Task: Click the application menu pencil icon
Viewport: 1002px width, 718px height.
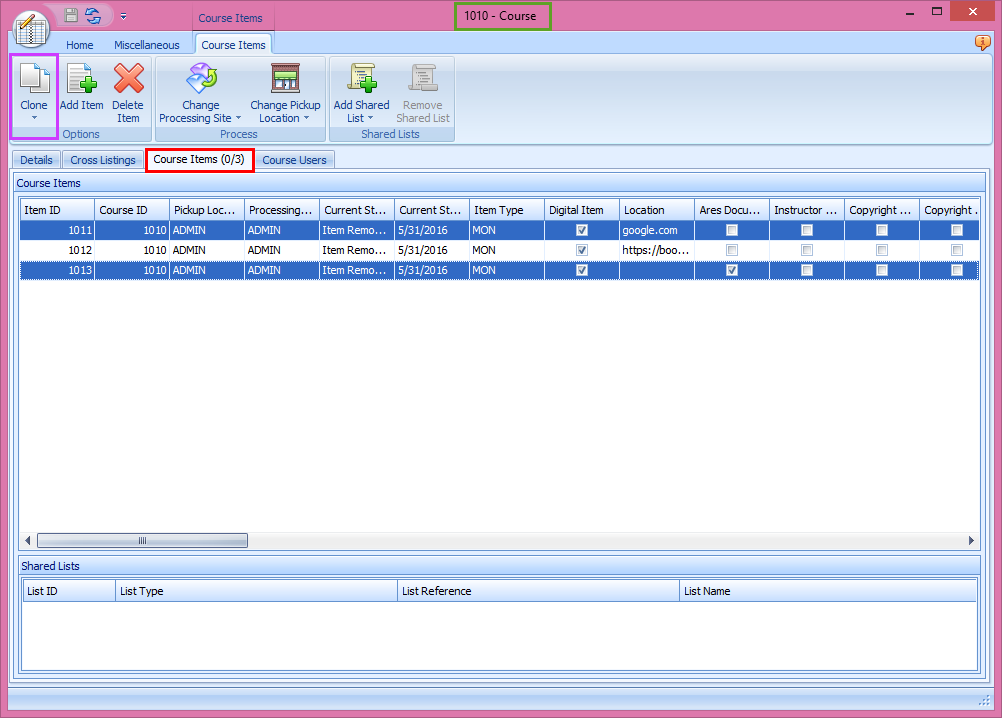Action: 31,28
